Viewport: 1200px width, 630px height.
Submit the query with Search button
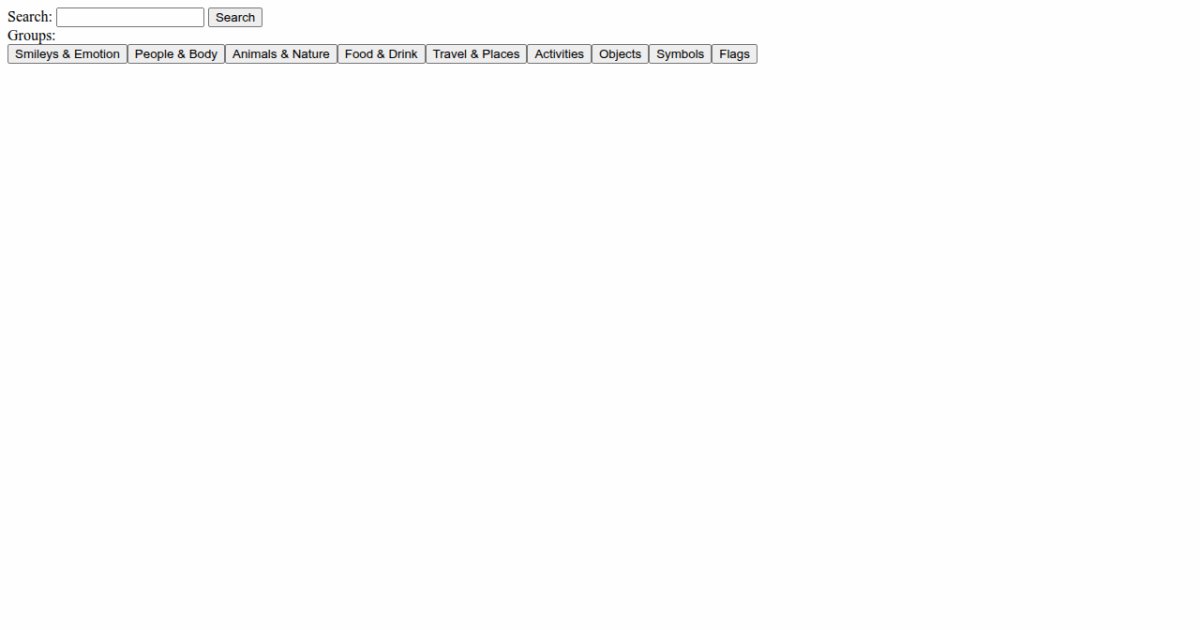pyautogui.click(x=235, y=17)
